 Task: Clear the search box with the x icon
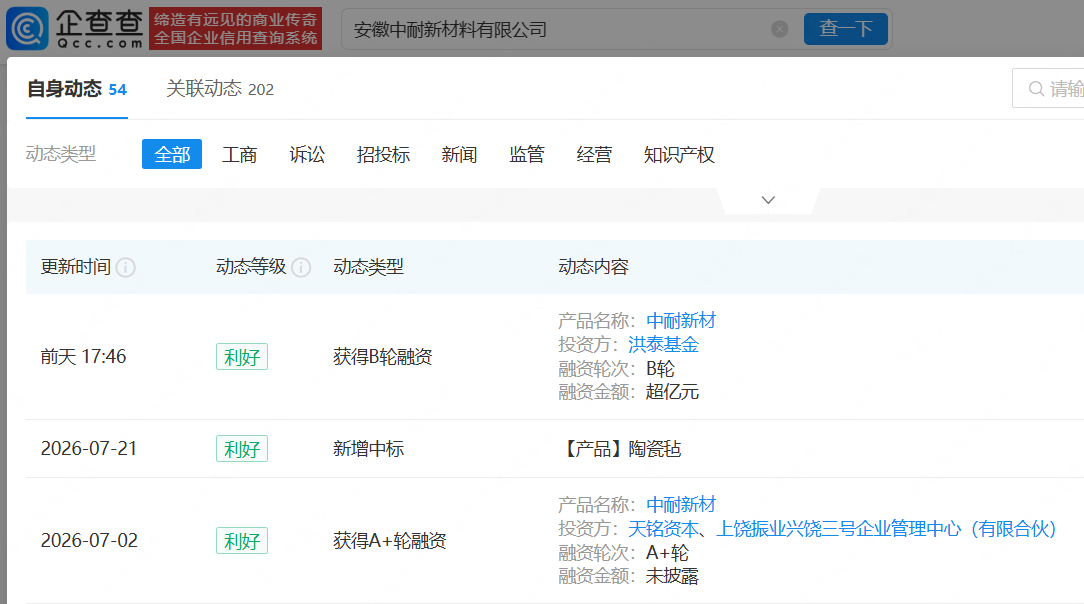tap(779, 29)
